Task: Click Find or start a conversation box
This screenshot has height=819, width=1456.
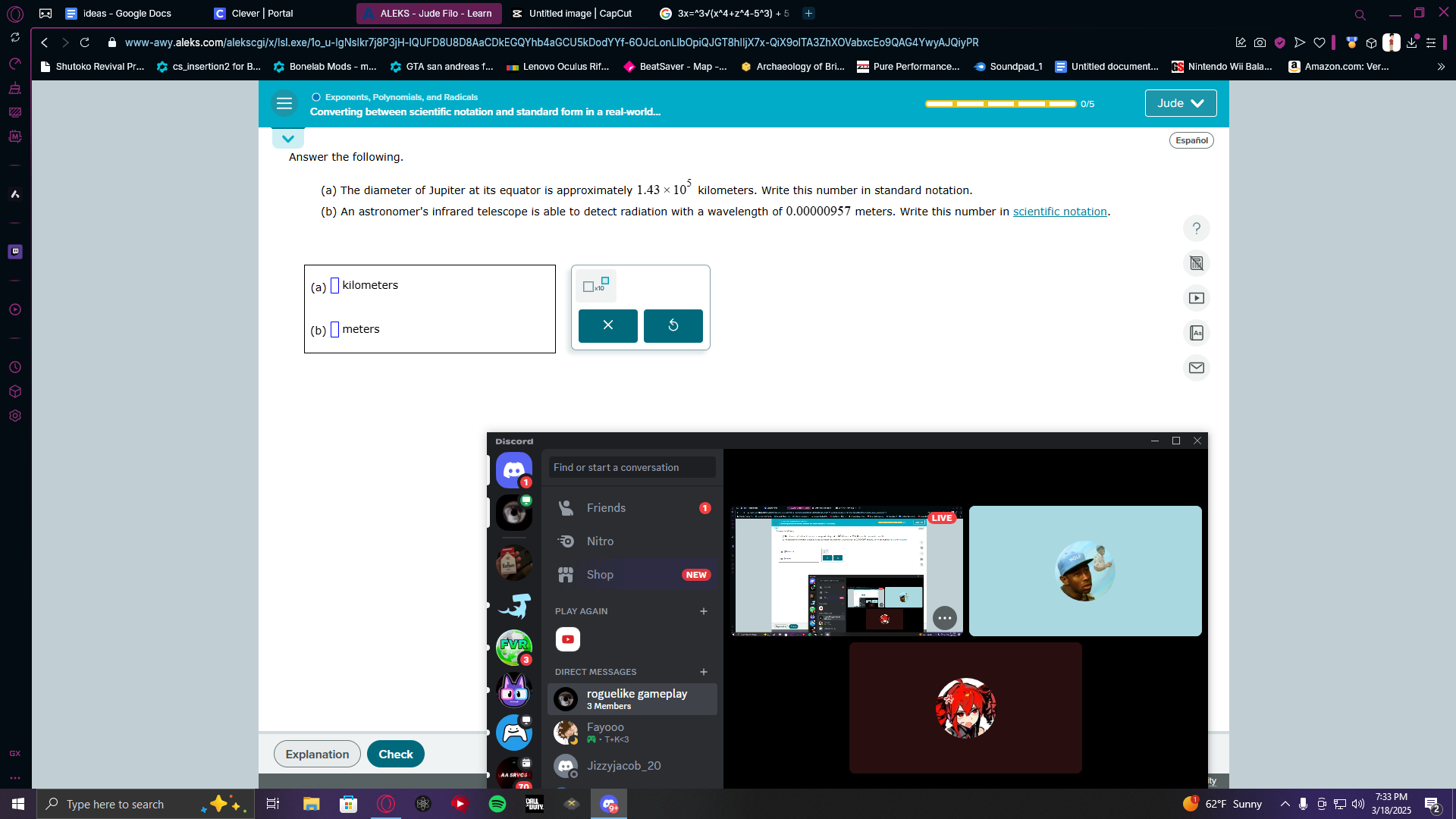Action: pos(632,467)
